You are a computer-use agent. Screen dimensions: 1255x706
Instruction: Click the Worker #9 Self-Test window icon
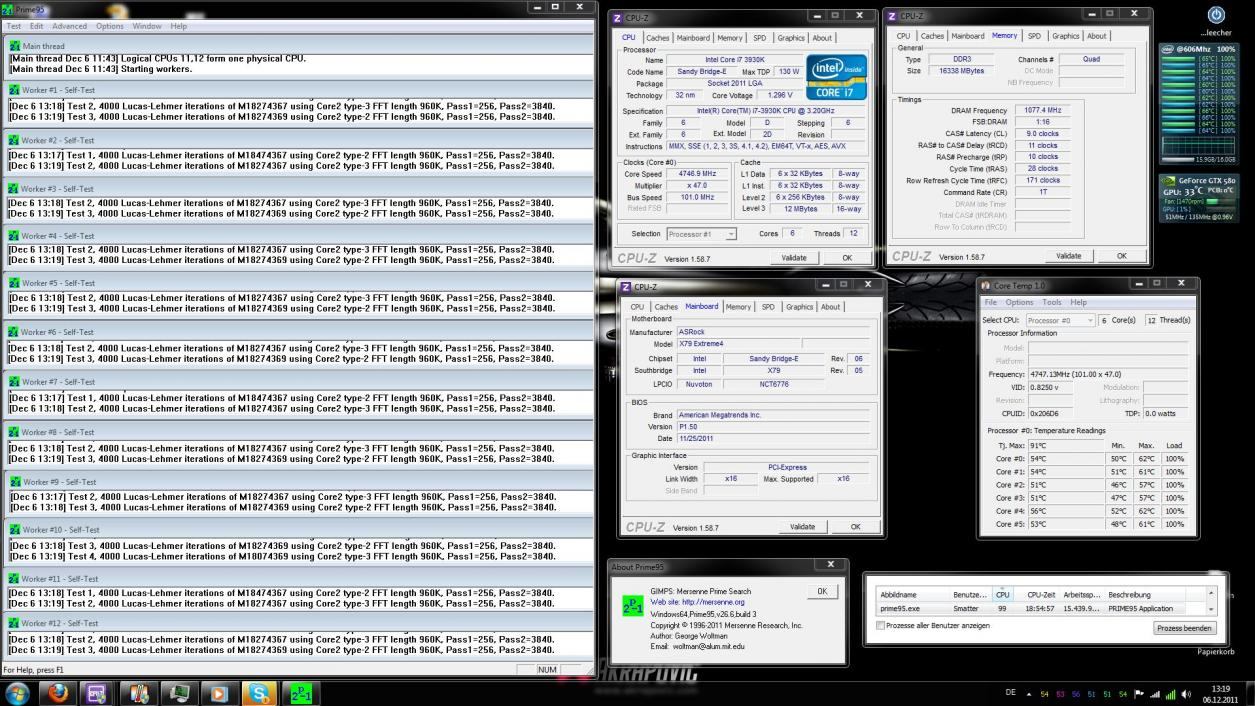coord(14,481)
